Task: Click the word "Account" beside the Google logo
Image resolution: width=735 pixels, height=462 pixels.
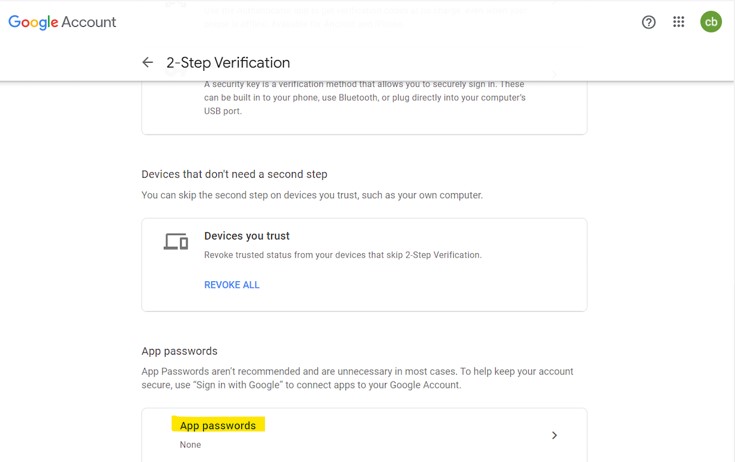Action: pyautogui.click(x=90, y=22)
